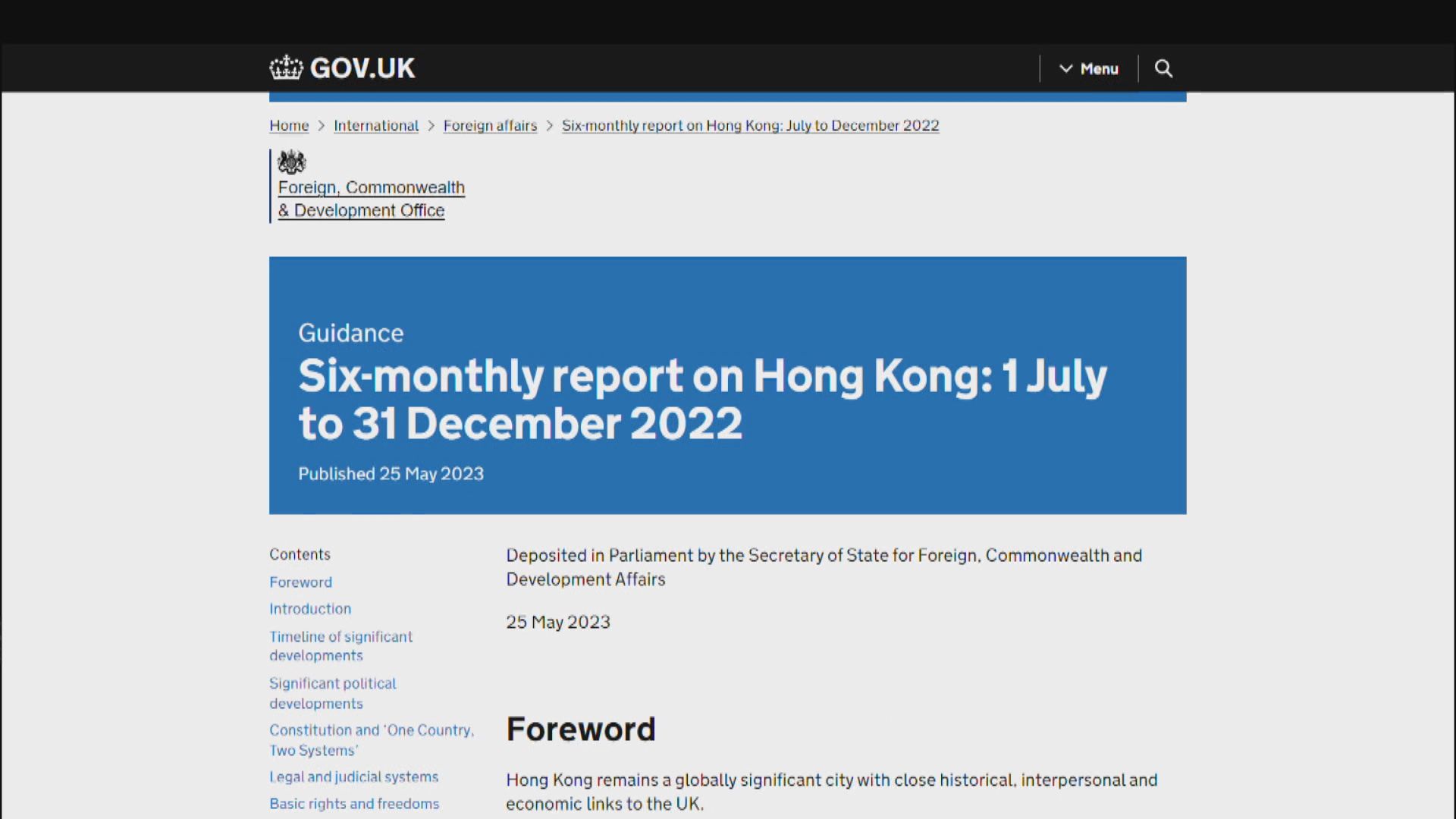
Task: Click the GOV.UK wordmark text
Action: (362, 68)
